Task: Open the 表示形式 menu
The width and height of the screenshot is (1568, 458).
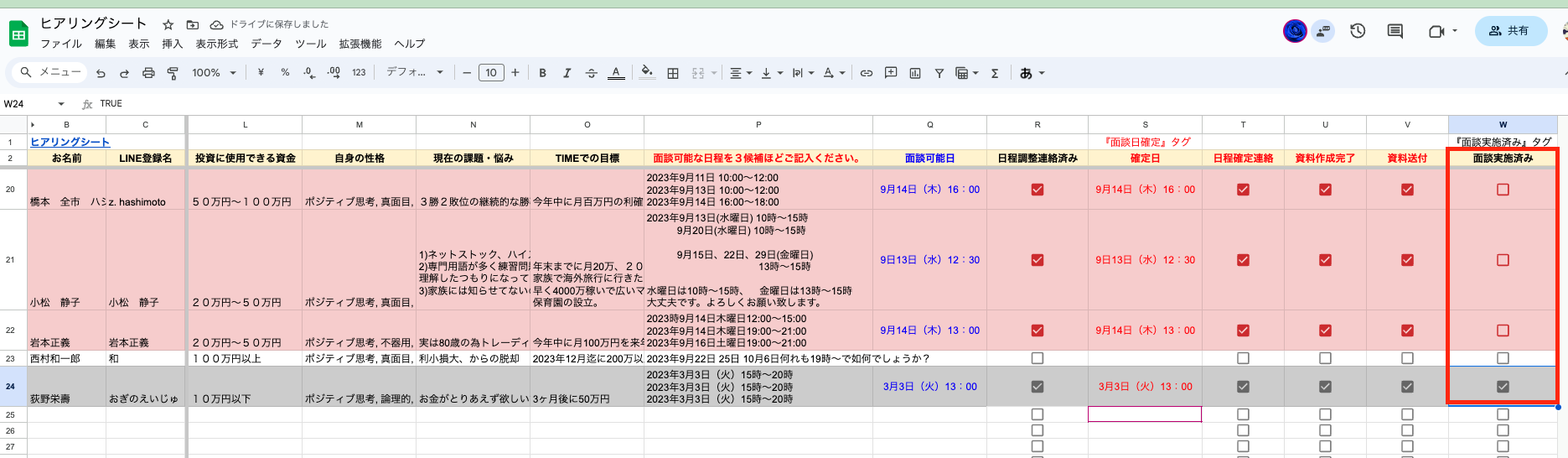Action: click(217, 44)
